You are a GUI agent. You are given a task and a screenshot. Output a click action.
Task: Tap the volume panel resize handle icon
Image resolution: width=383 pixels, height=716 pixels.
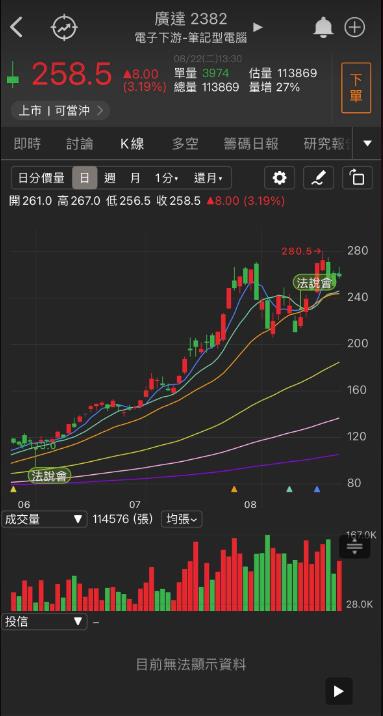coord(355,546)
